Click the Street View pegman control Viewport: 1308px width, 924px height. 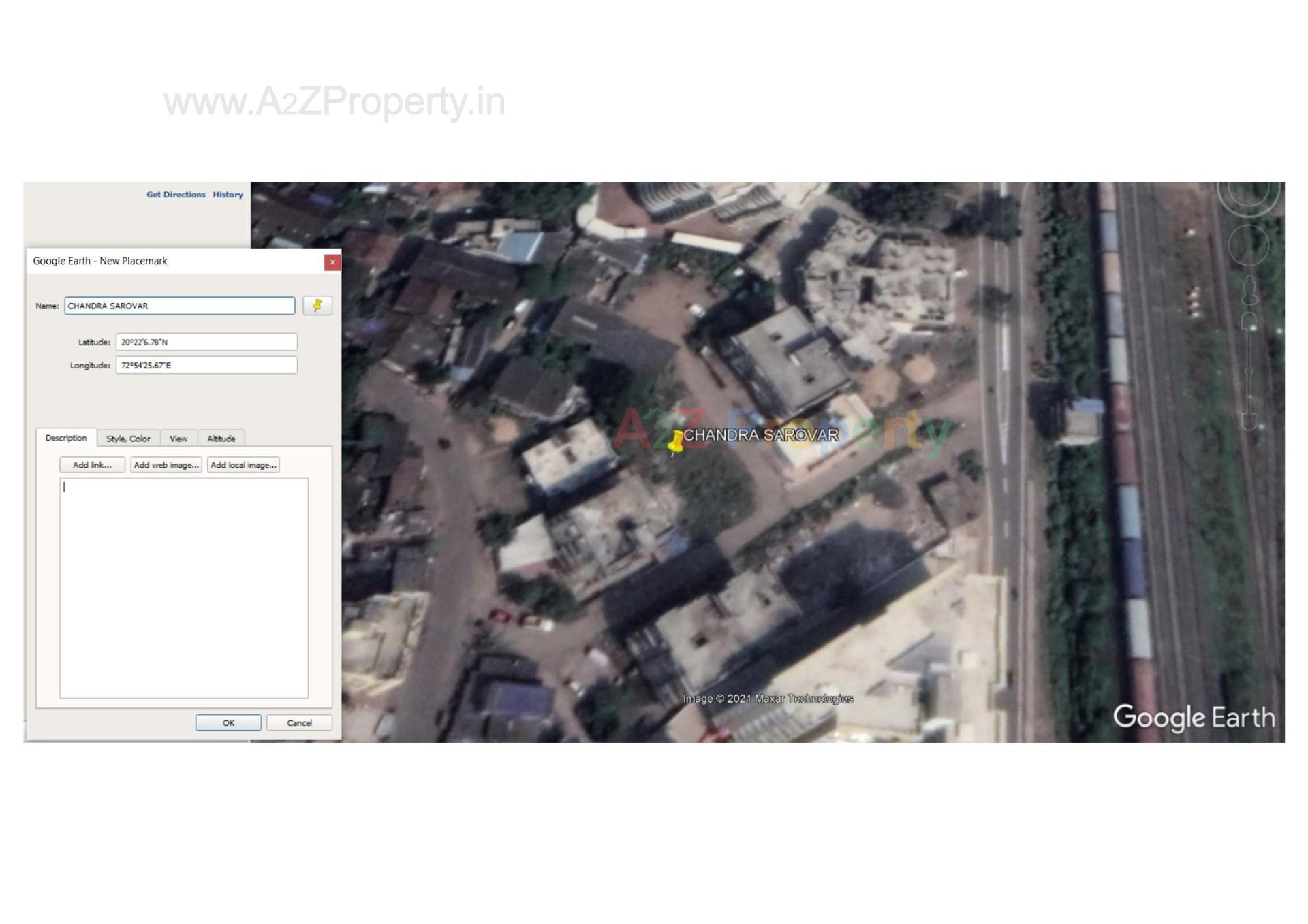click(x=1250, y=289)
